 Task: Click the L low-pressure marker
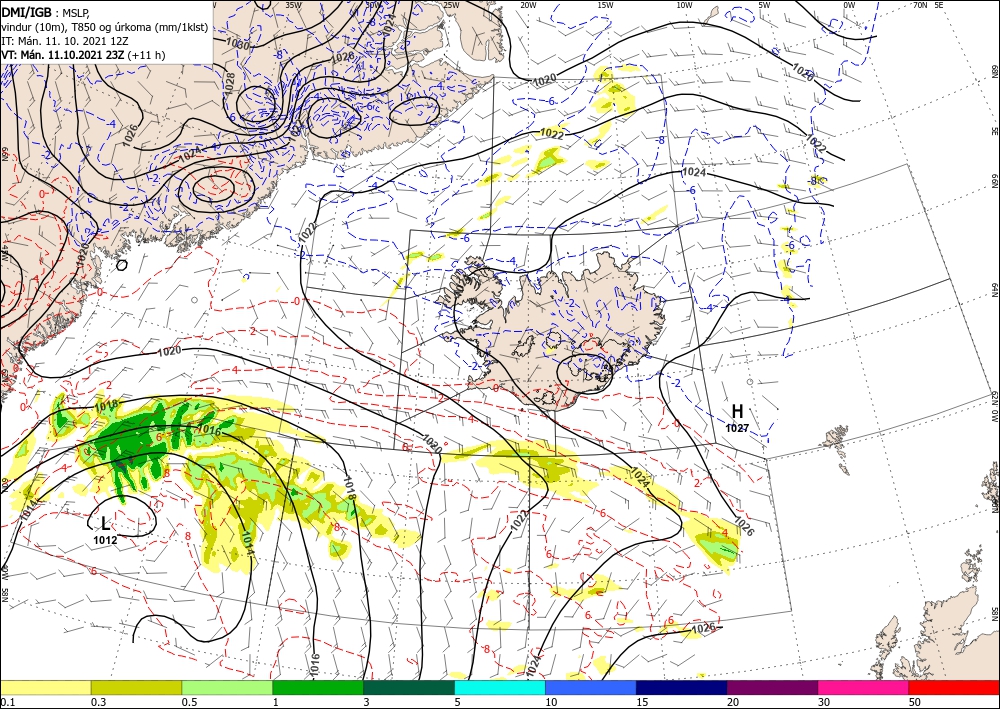tap(105, 524)
